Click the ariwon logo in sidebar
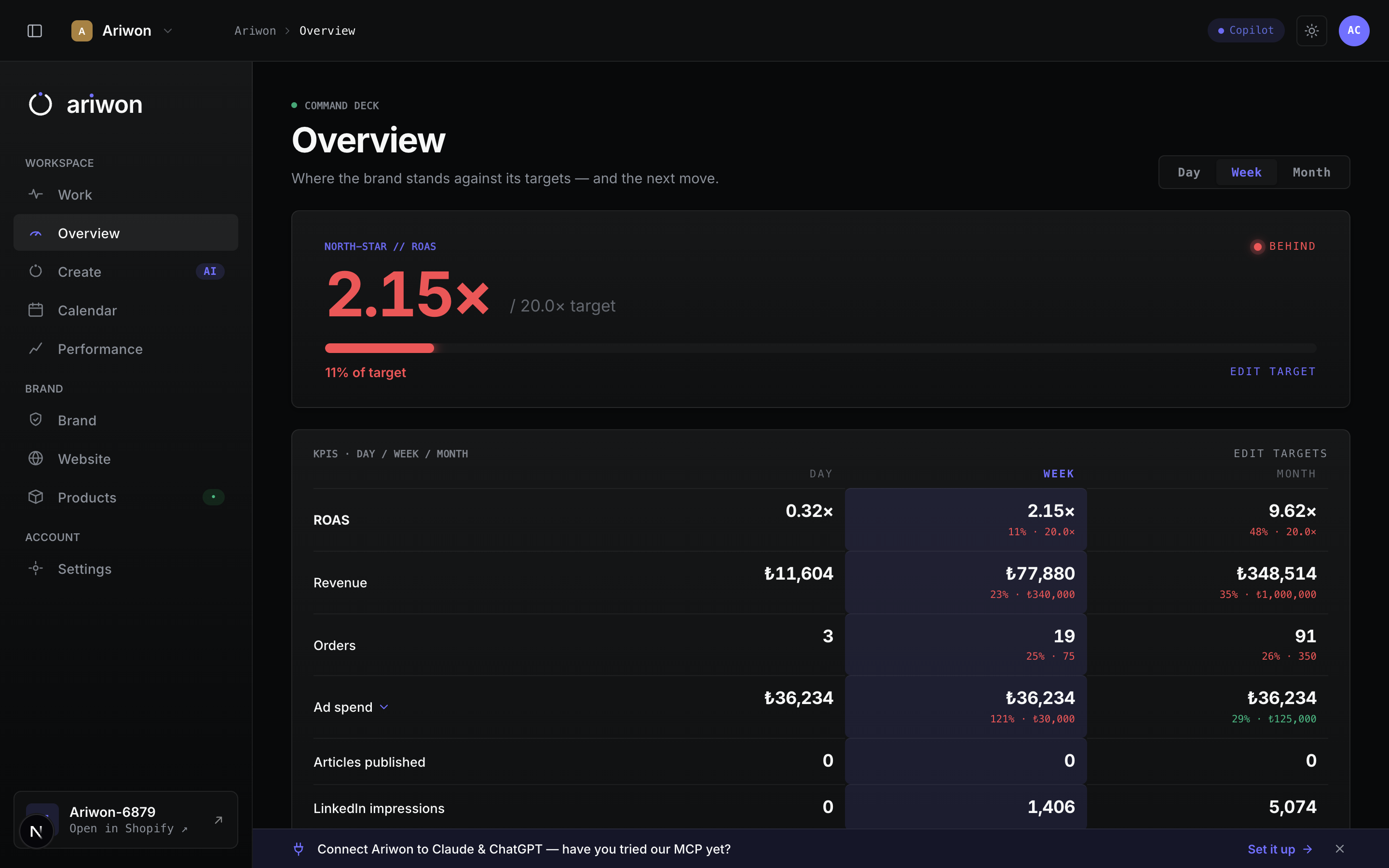This screenshot has height=868, width=1389. pyautogui.click(x=85, y=104)
